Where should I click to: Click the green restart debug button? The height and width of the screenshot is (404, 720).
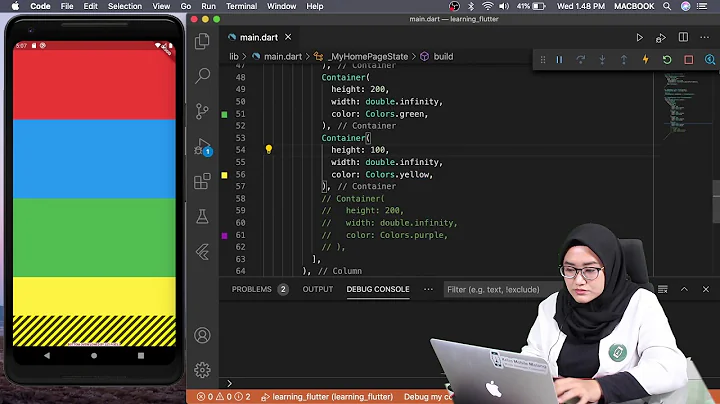tap(667, 60)
